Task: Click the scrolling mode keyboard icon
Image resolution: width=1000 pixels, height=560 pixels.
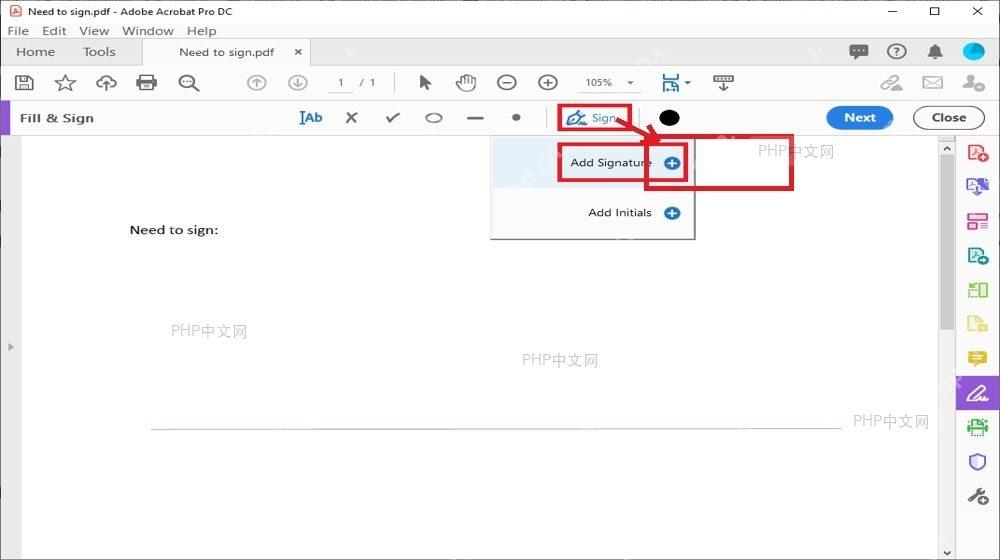Action: (x=723, y=83)
